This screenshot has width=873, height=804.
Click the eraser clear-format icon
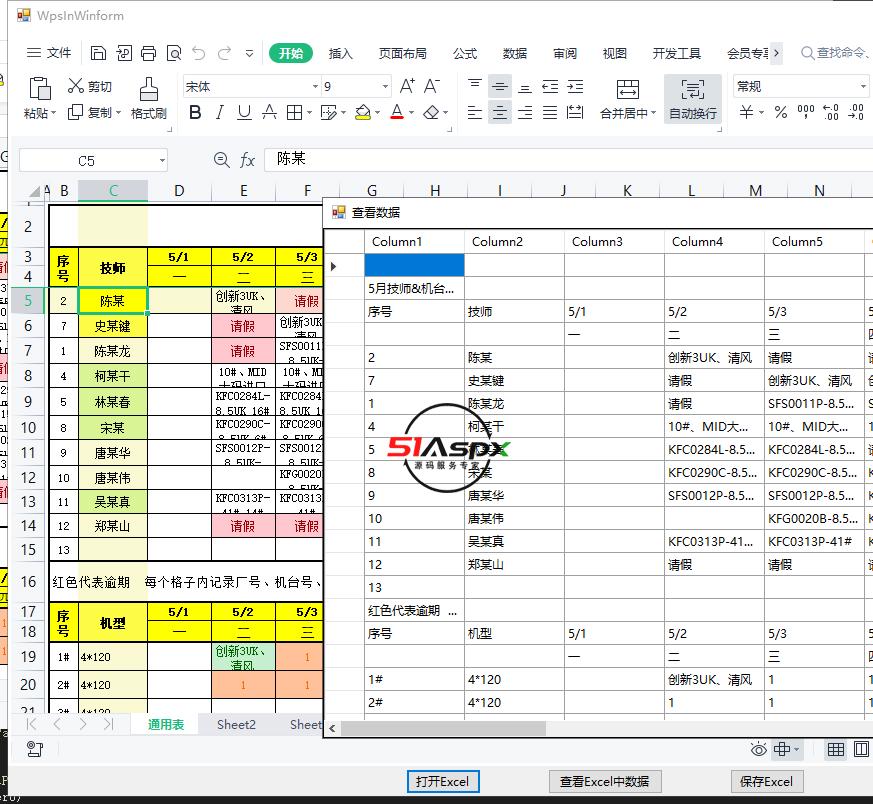tap(431, 113)
